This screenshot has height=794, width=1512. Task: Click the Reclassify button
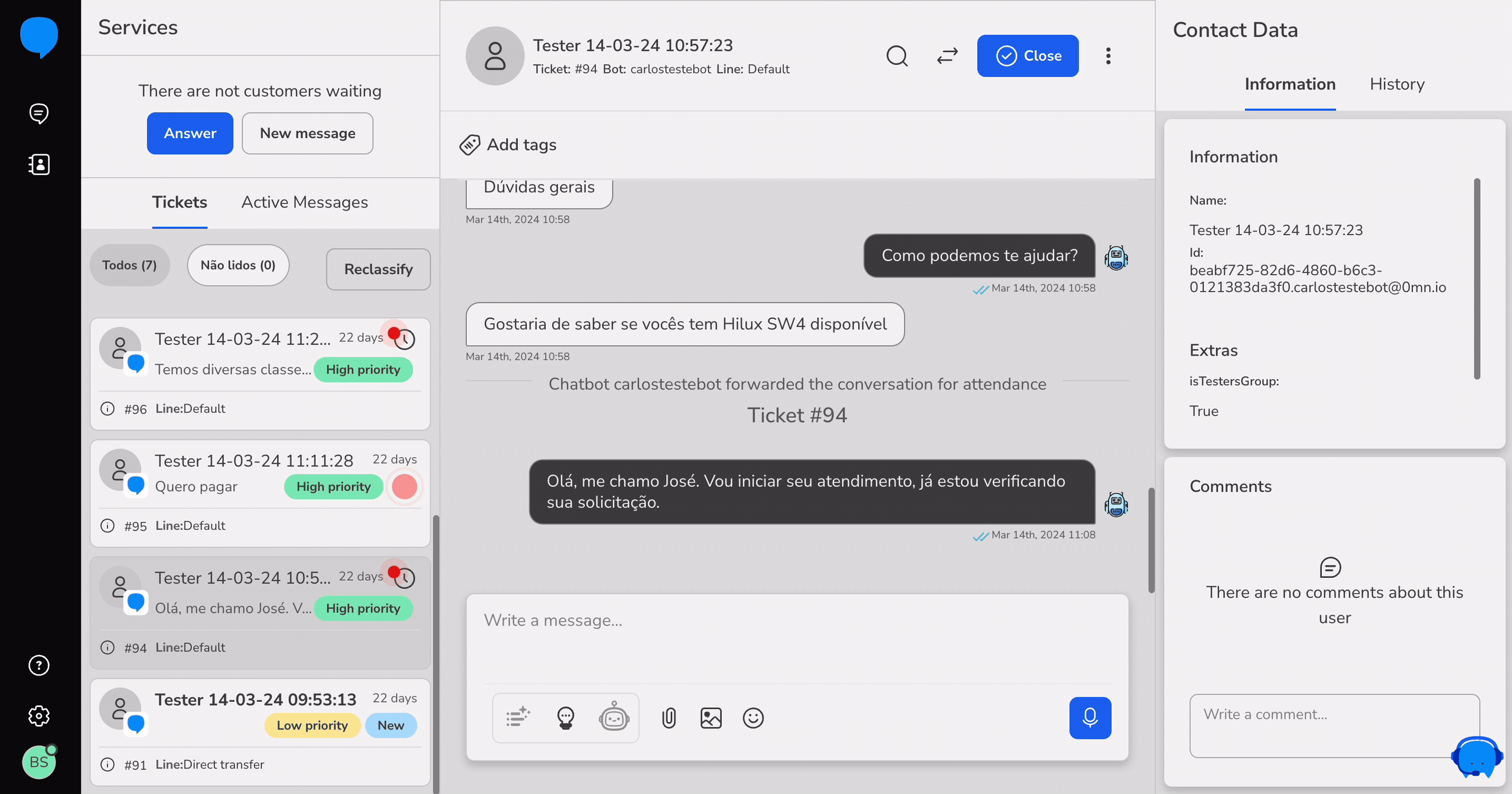pyautogui.click(x=378, y=269)
